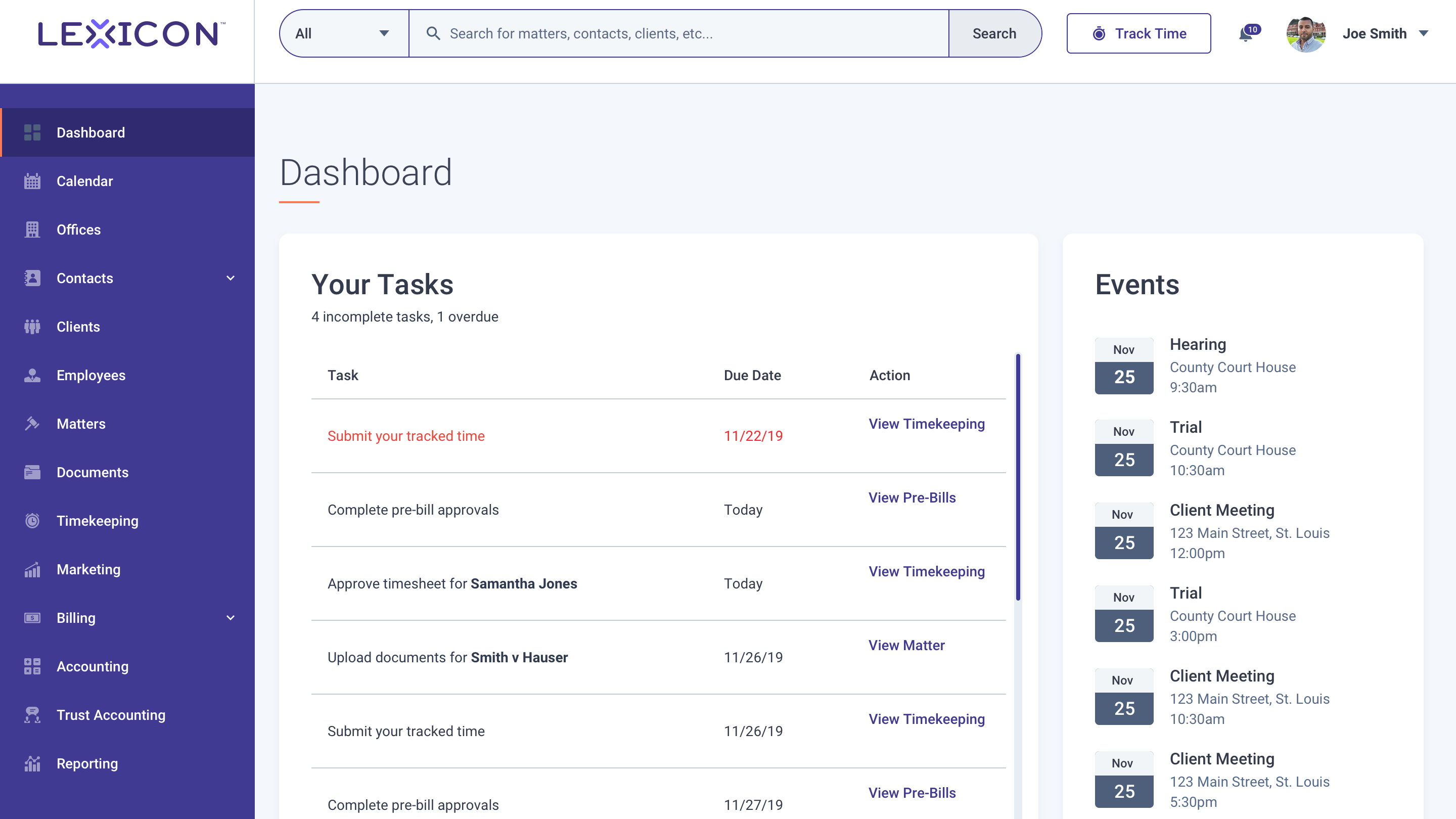The image size is (1456, 819).
Task: Open the search category dropdown
Action: click(x=343, y=33)
